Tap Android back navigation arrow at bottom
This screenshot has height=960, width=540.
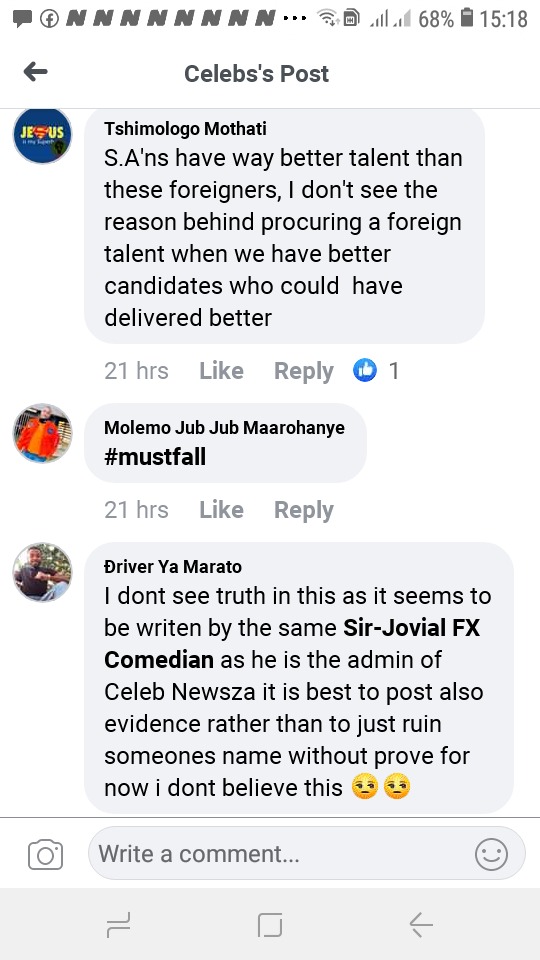tap(421, 924)
